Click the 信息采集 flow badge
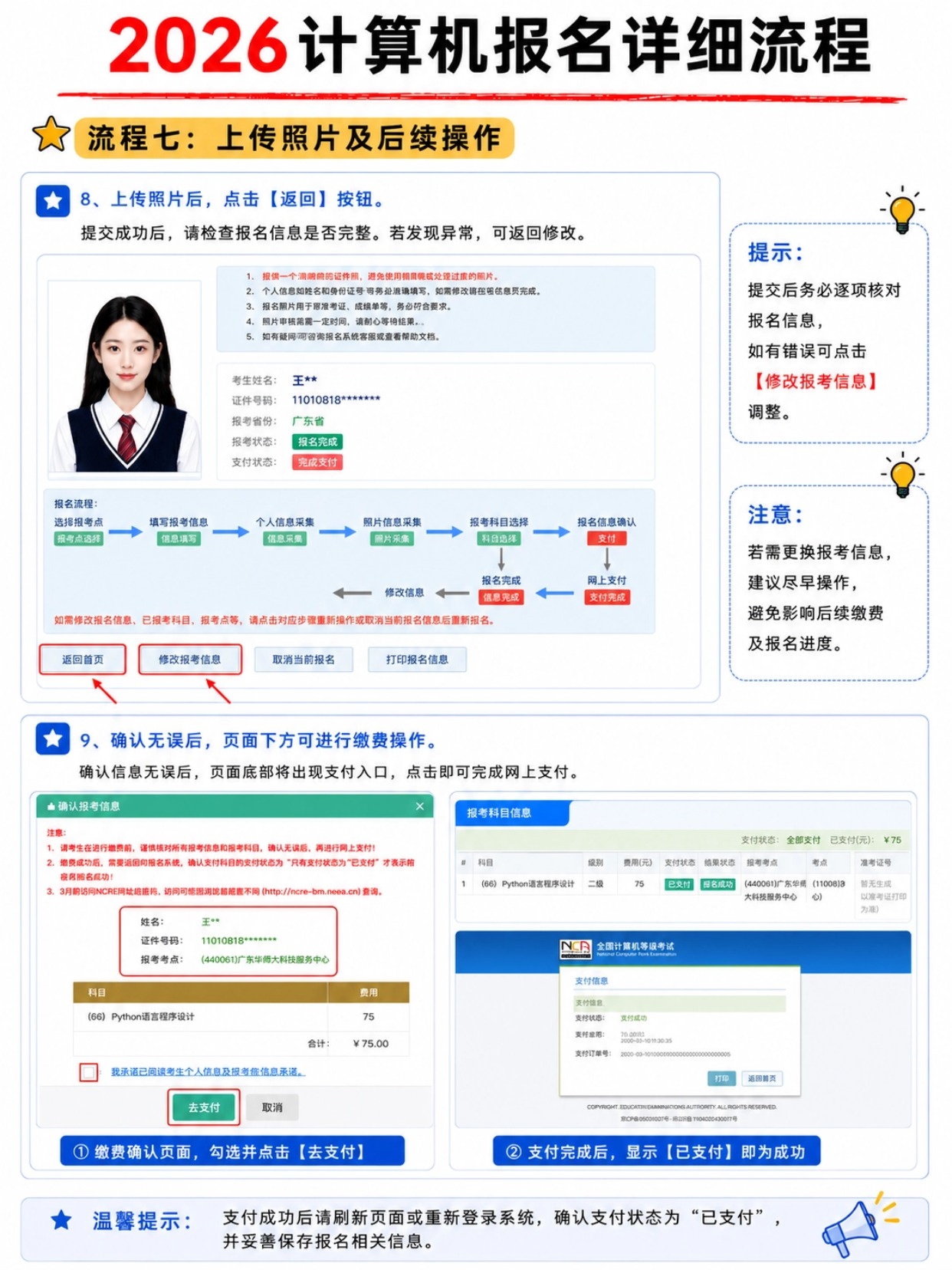The image size is (952, 1270). coord(285,538)
